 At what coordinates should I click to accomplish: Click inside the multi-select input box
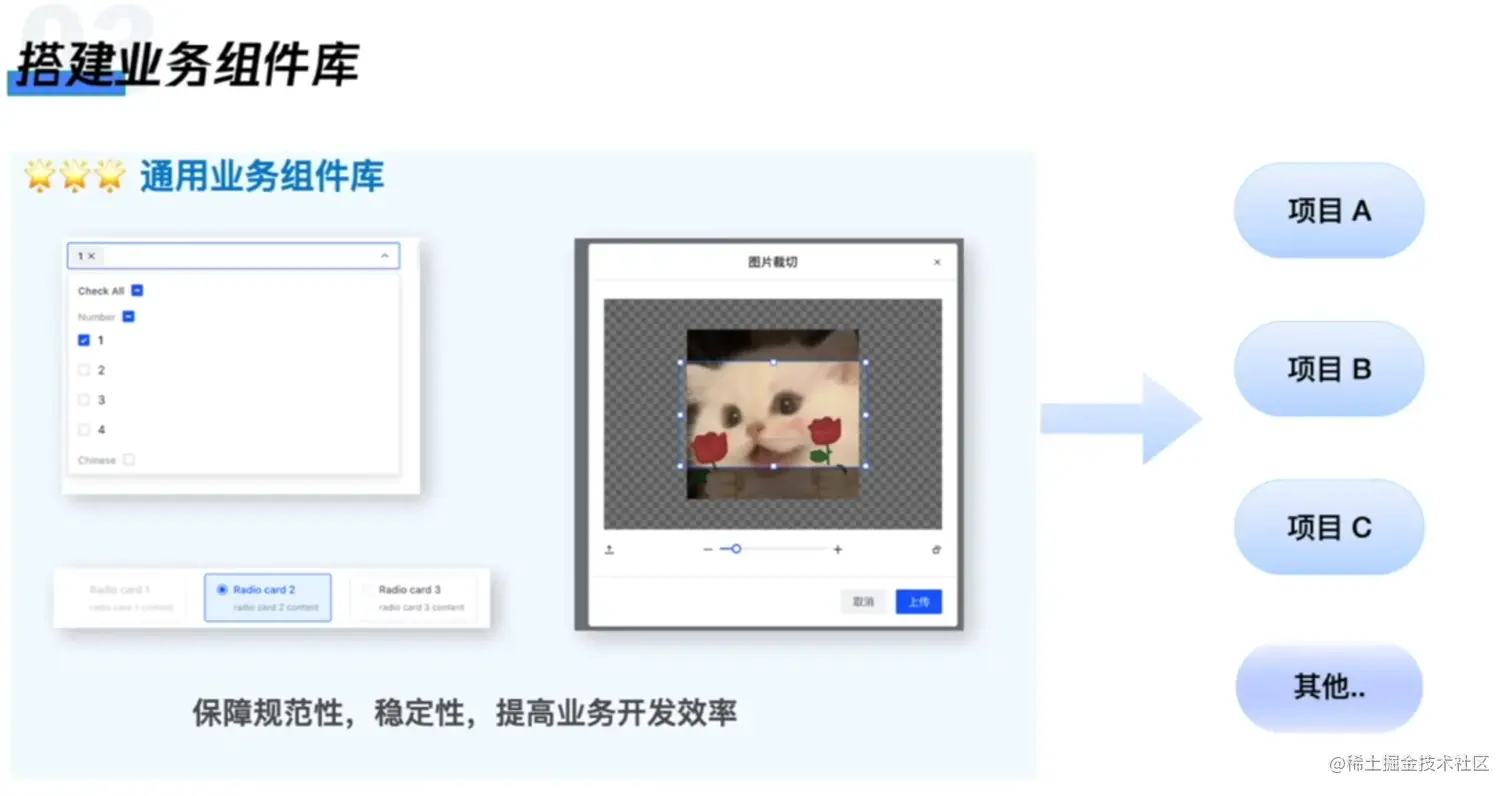point(233,256)
